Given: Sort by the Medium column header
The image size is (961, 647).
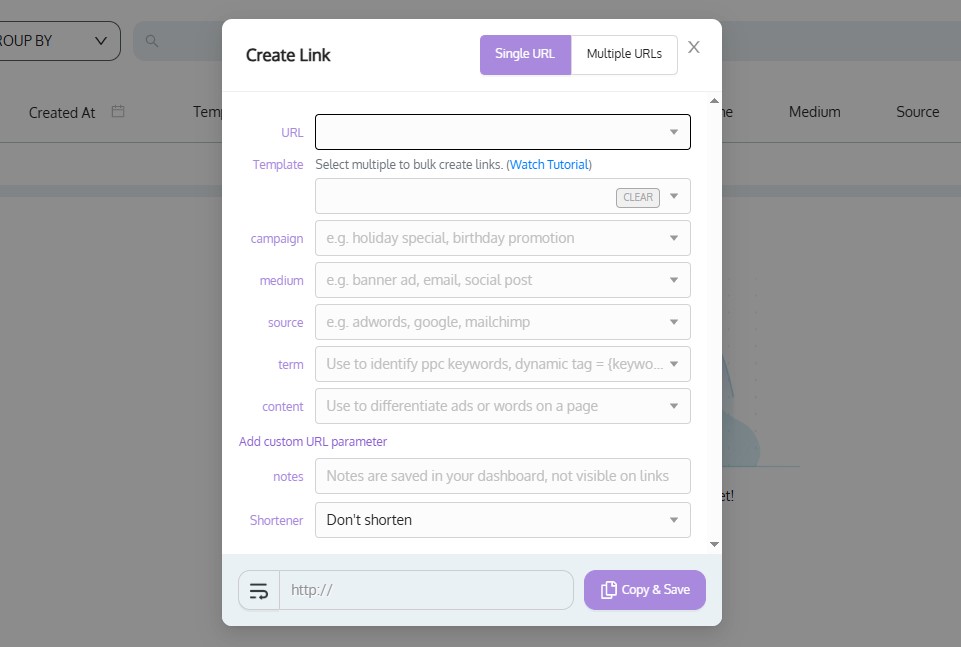Looking at the screenshot, I should [814, 112].
